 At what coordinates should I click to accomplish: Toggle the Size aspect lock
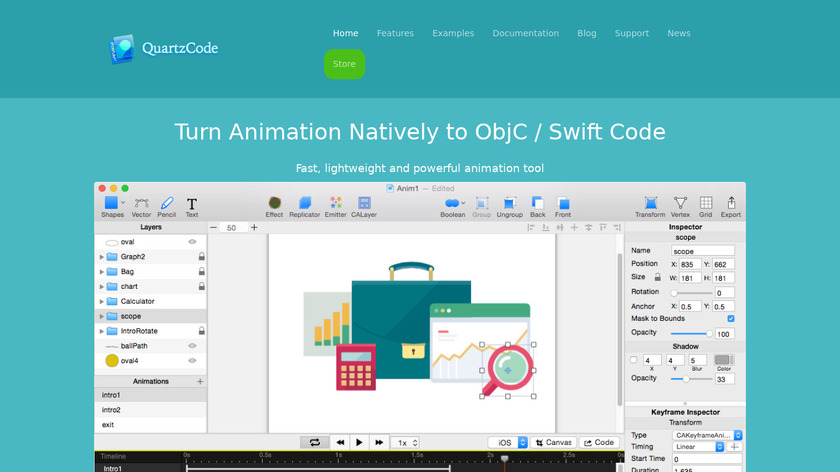pyautogui.click(x=657, y=278)
